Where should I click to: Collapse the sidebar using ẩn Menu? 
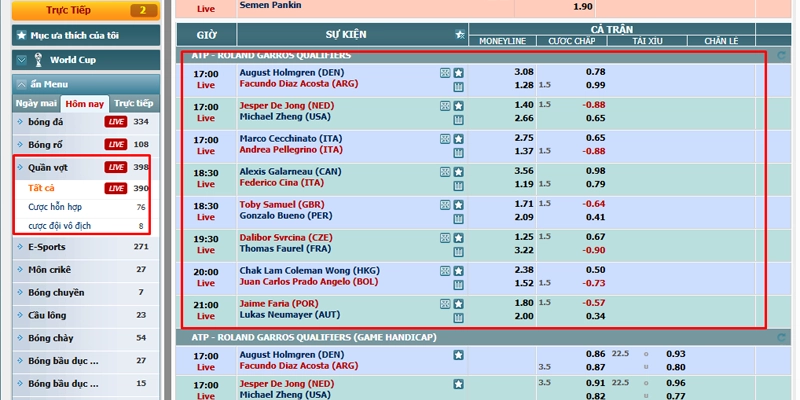tap(86, 84)
